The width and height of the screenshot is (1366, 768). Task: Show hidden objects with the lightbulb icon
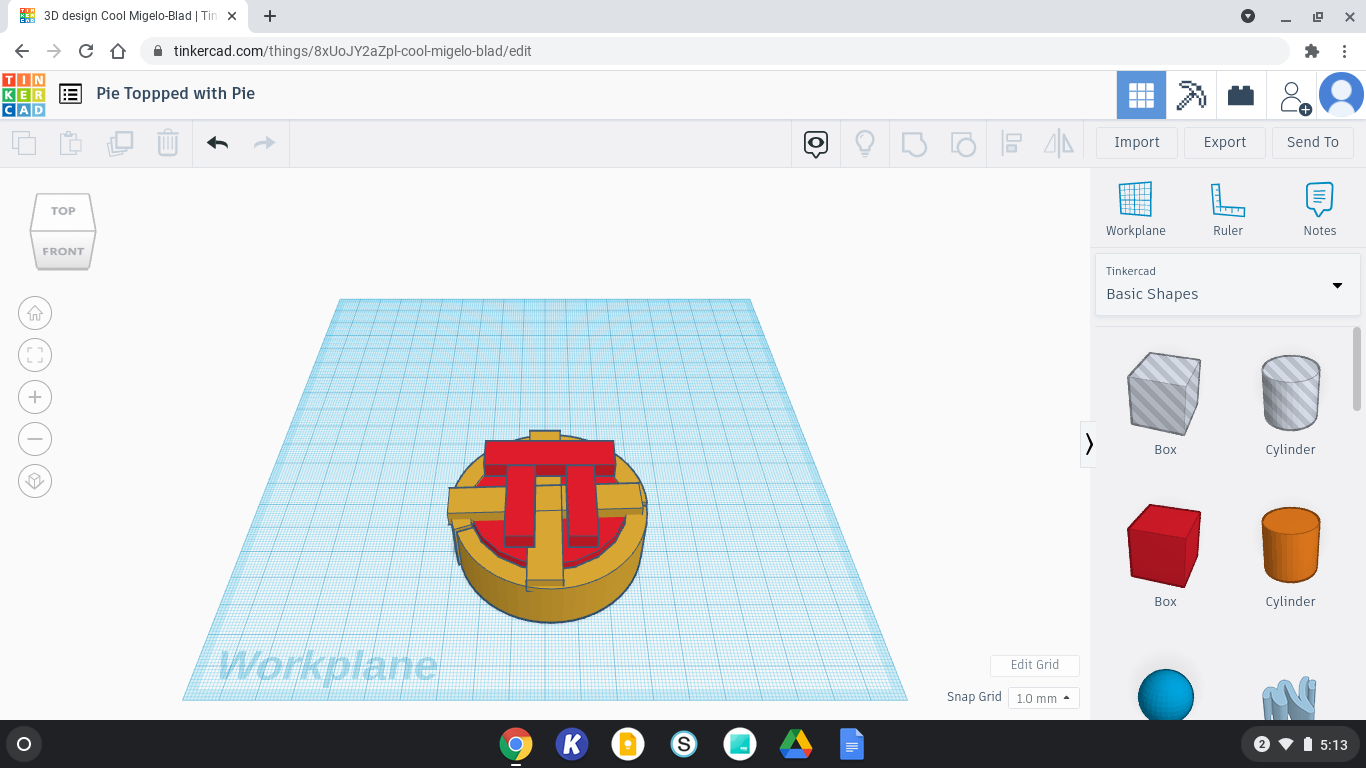(x=864, y=143)
